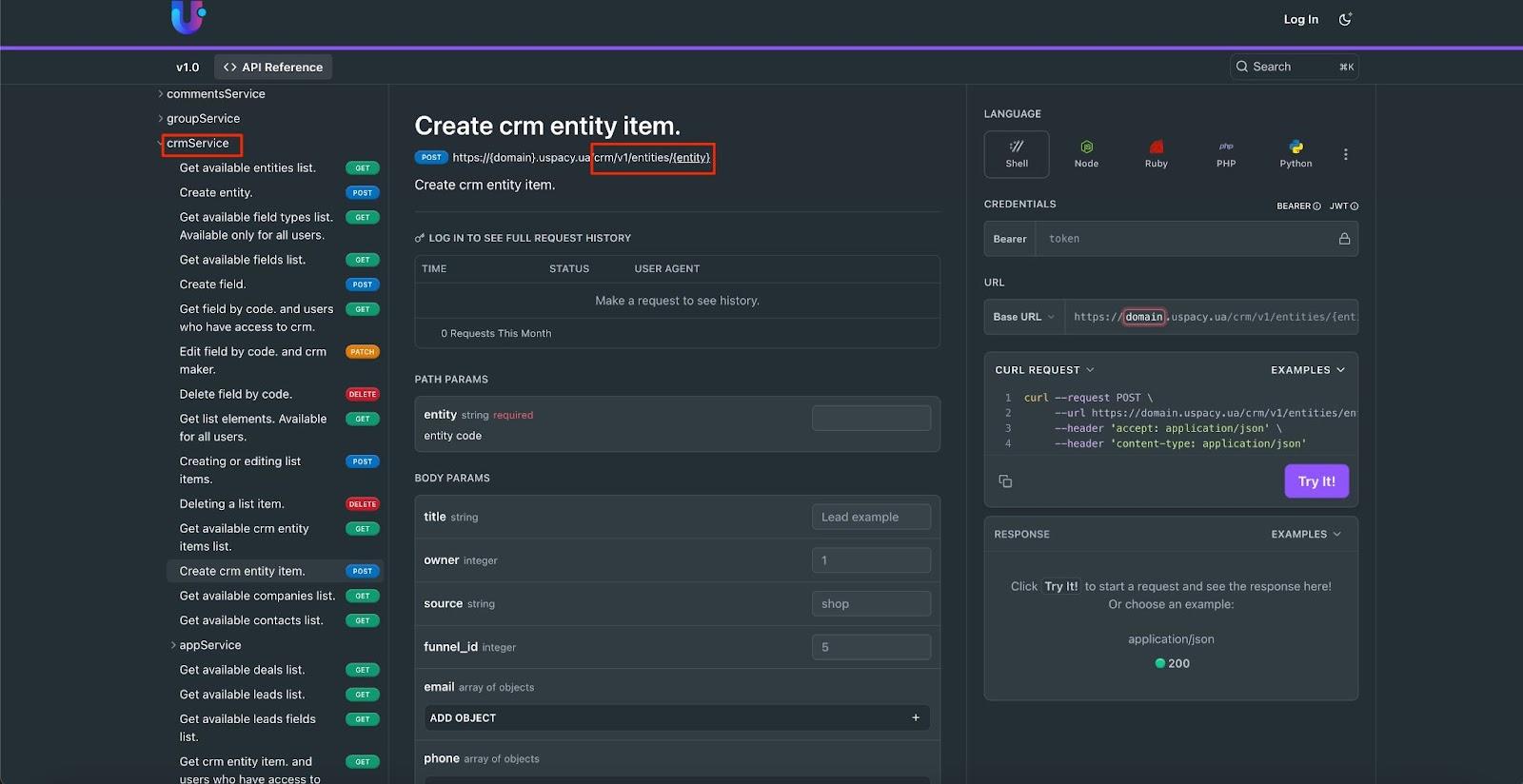Expand the commentsService section

[215, 94]
